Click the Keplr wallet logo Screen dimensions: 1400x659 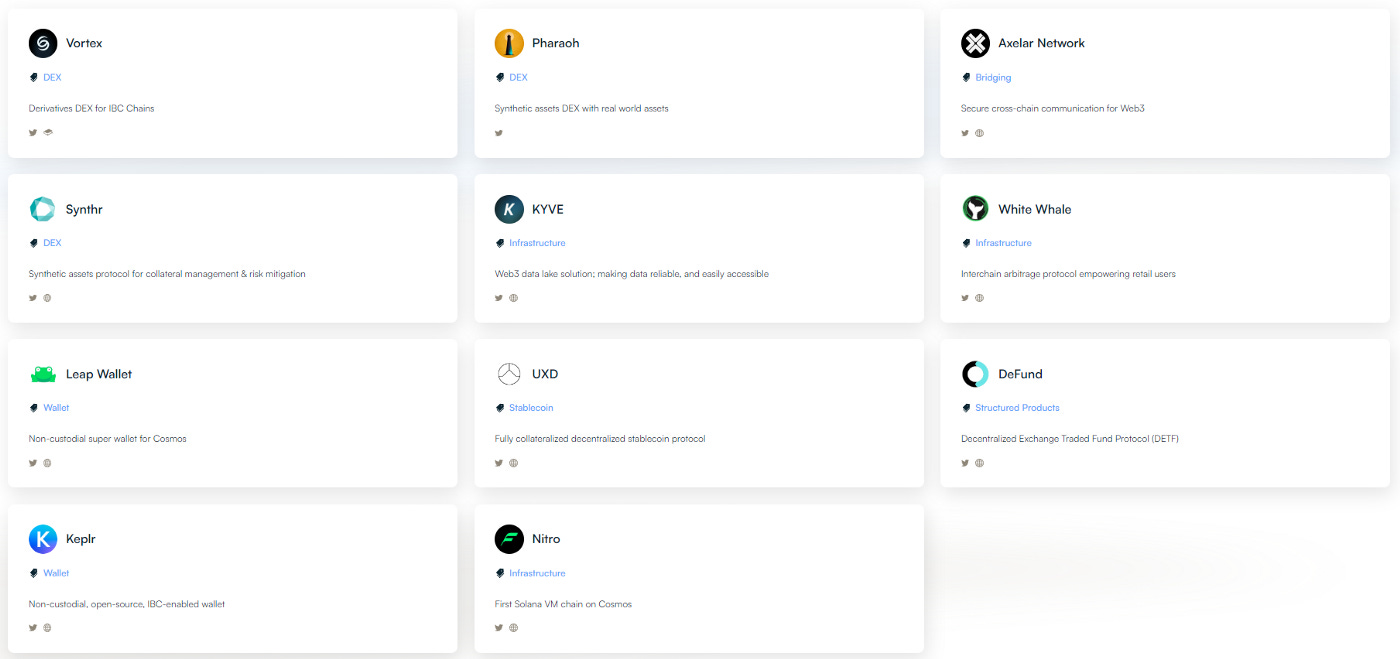coord(42,538)
